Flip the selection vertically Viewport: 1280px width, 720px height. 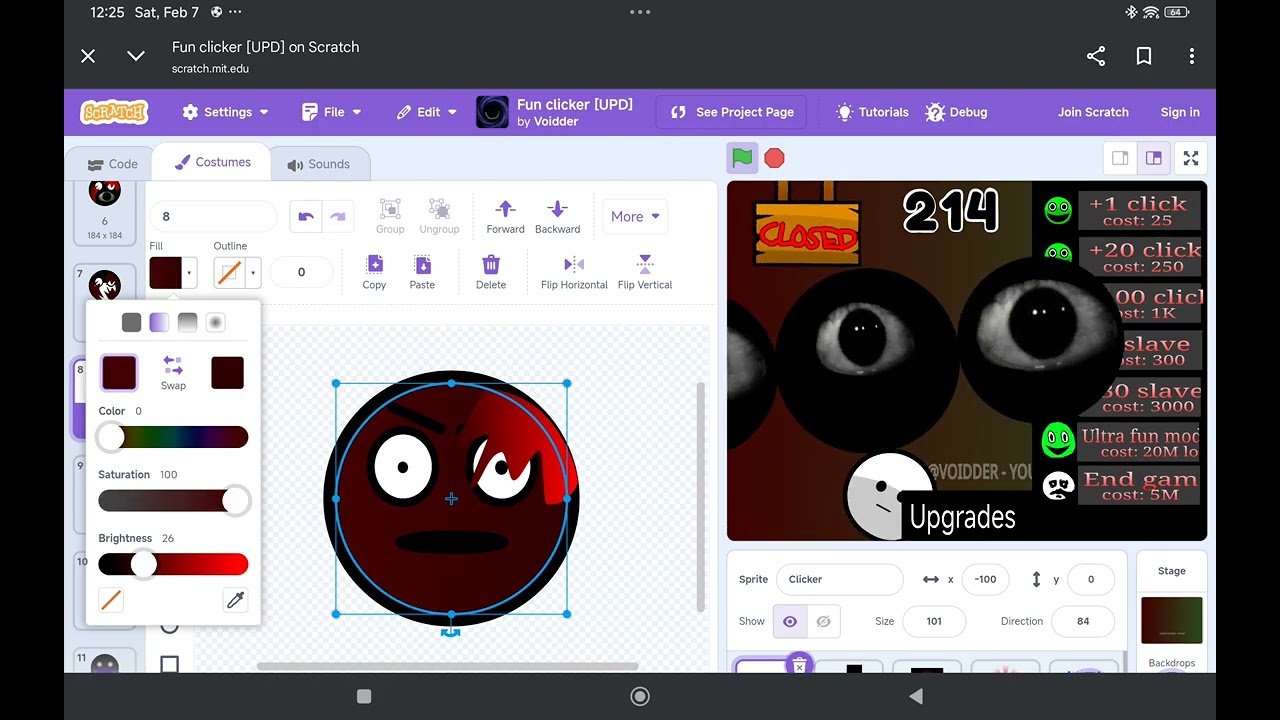pos(645,272)
